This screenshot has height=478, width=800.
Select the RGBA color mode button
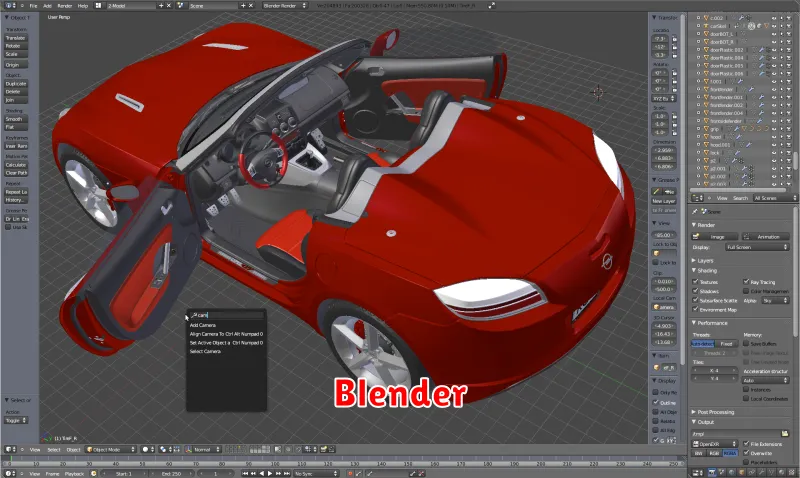click(x=730, y=453)
